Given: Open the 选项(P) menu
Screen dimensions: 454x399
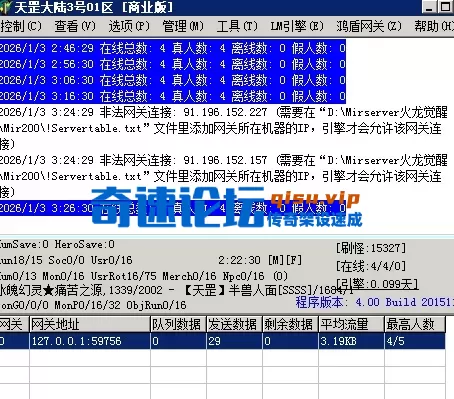Looking at the screenshot, I should pyautogui.click(x=129, y=26).
